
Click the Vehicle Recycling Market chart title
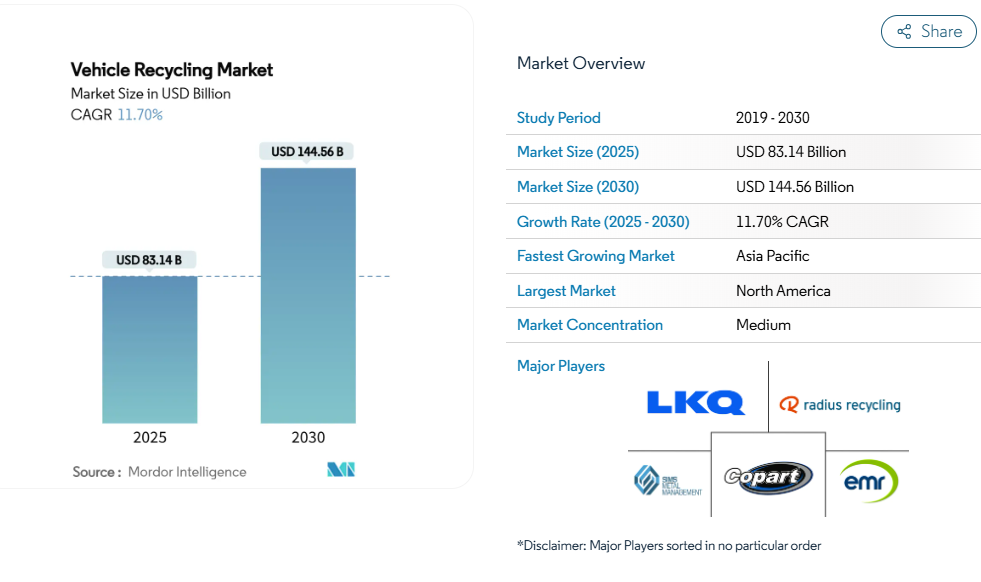click(x=171, y=70)
